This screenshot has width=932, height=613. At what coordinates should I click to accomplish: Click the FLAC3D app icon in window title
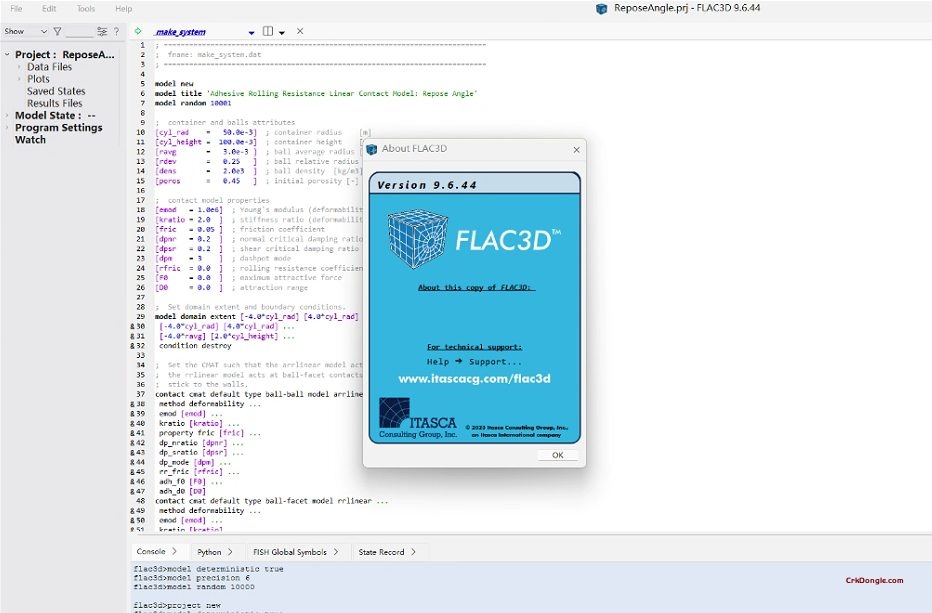602,8
